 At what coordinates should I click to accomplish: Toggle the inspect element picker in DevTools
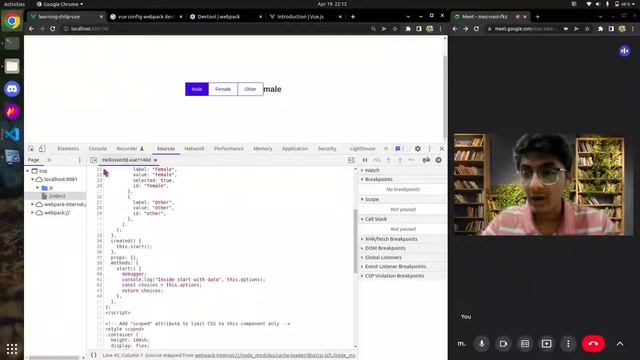(31, 149)
